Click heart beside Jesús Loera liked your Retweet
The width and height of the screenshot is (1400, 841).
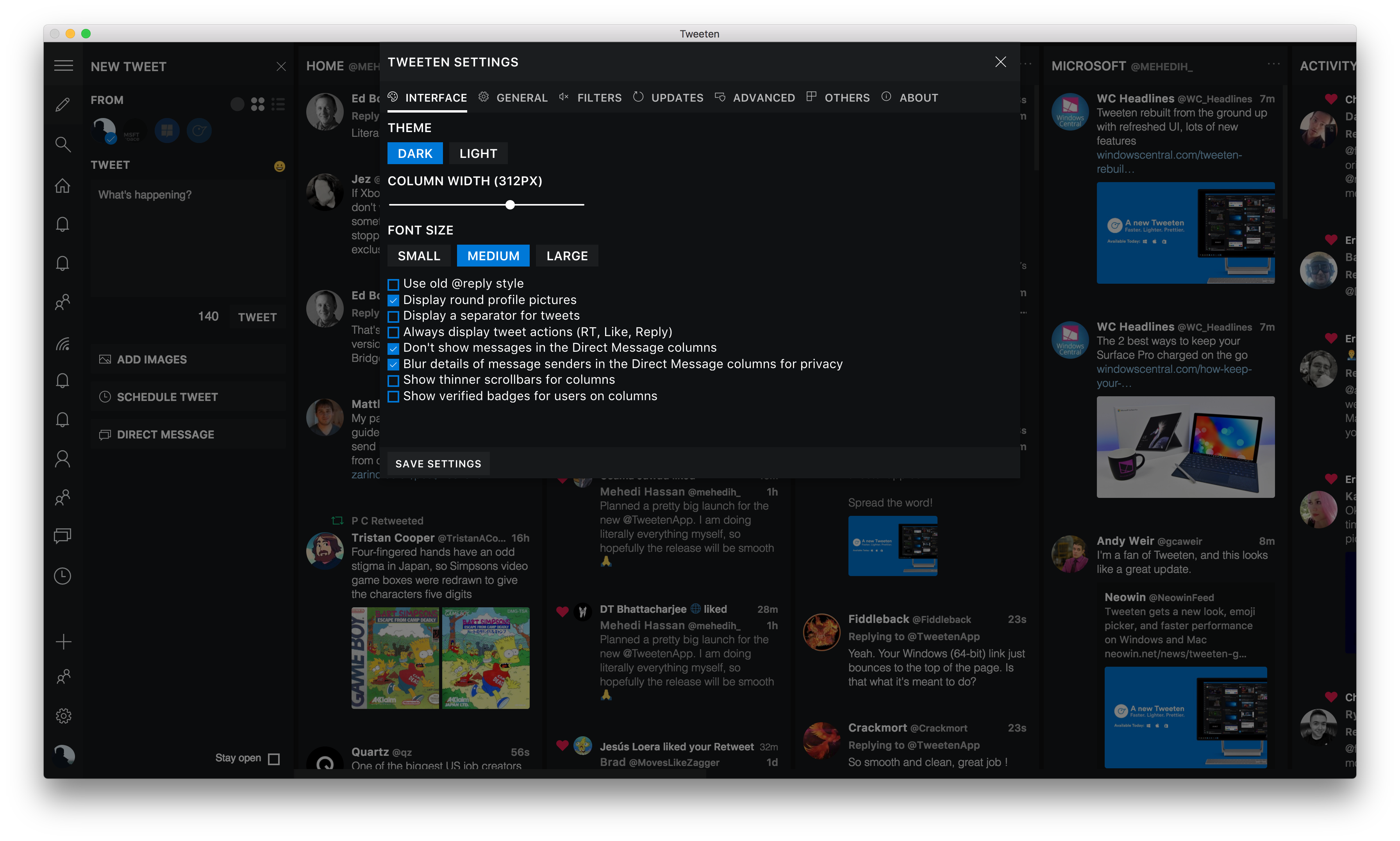[x=562, y=745]
